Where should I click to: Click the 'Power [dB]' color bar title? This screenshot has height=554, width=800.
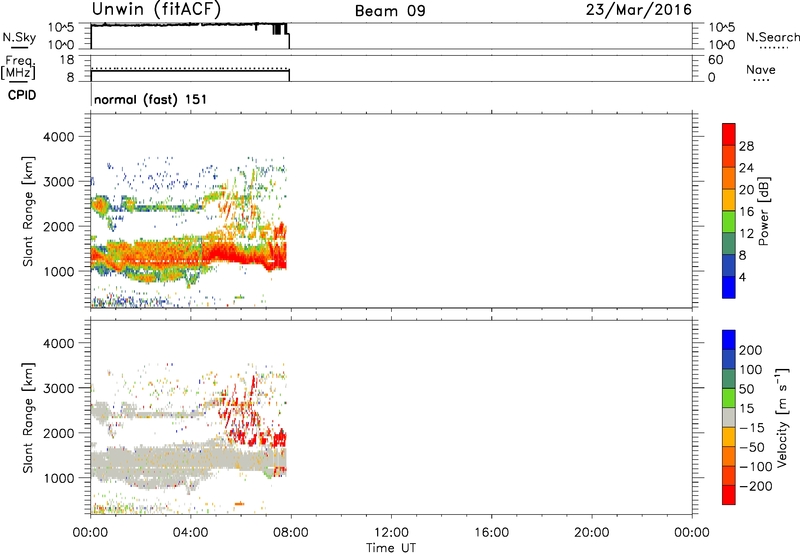(763, 211)
